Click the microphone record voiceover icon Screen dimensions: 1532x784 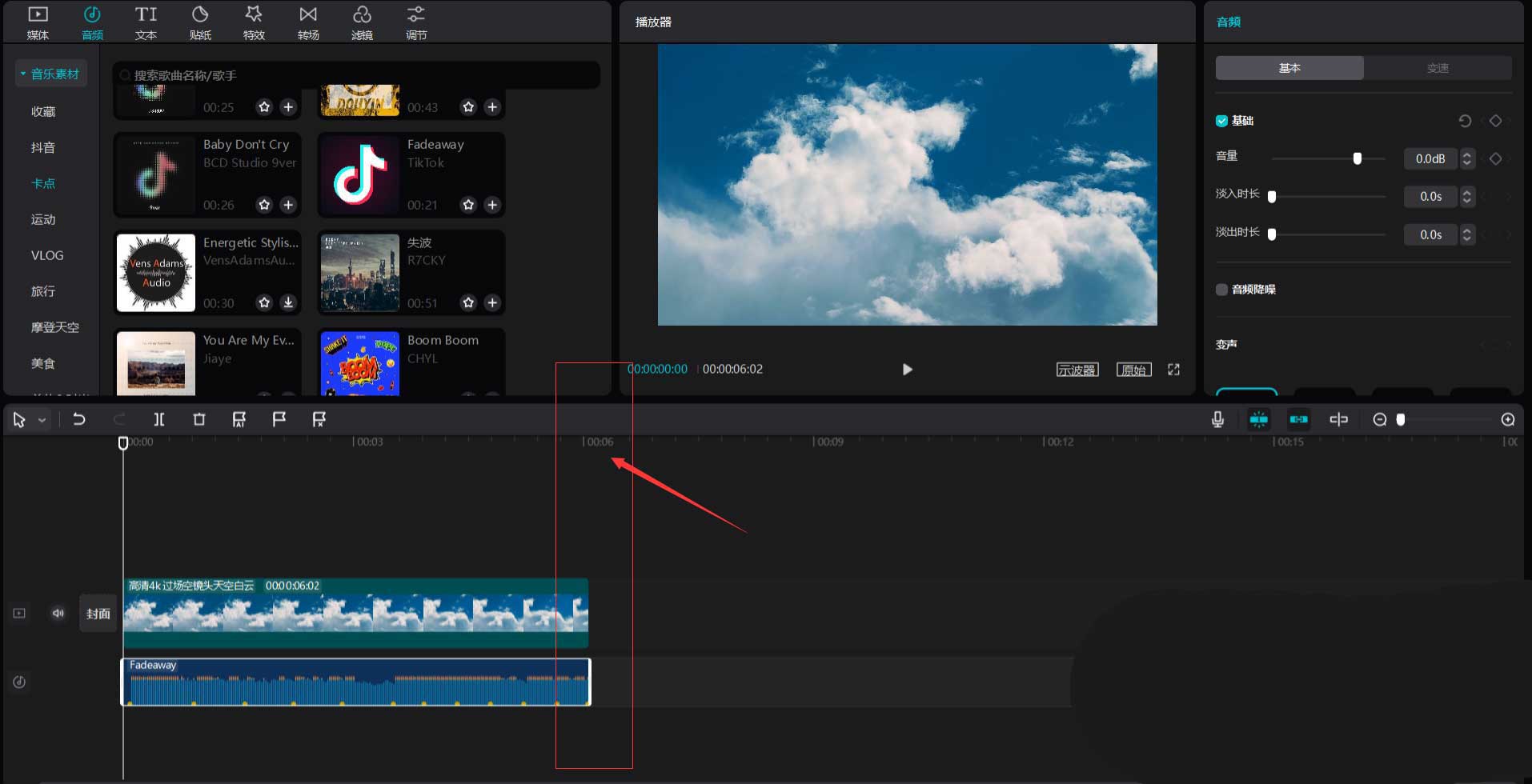click(x=1217, y=419)
